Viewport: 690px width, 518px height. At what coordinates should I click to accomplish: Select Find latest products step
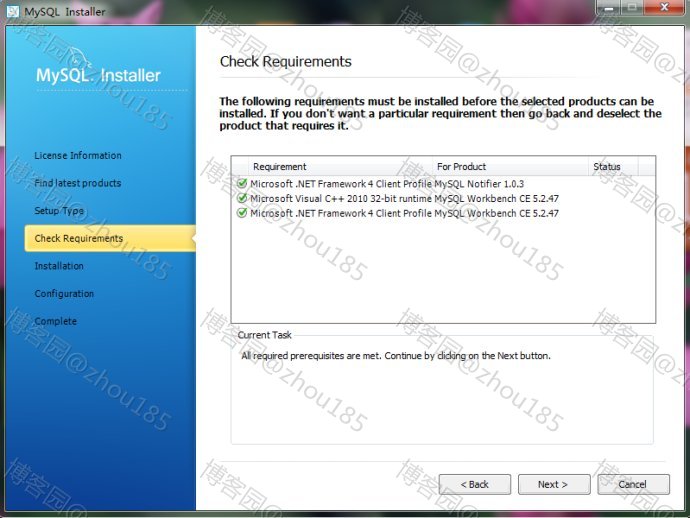77,183
